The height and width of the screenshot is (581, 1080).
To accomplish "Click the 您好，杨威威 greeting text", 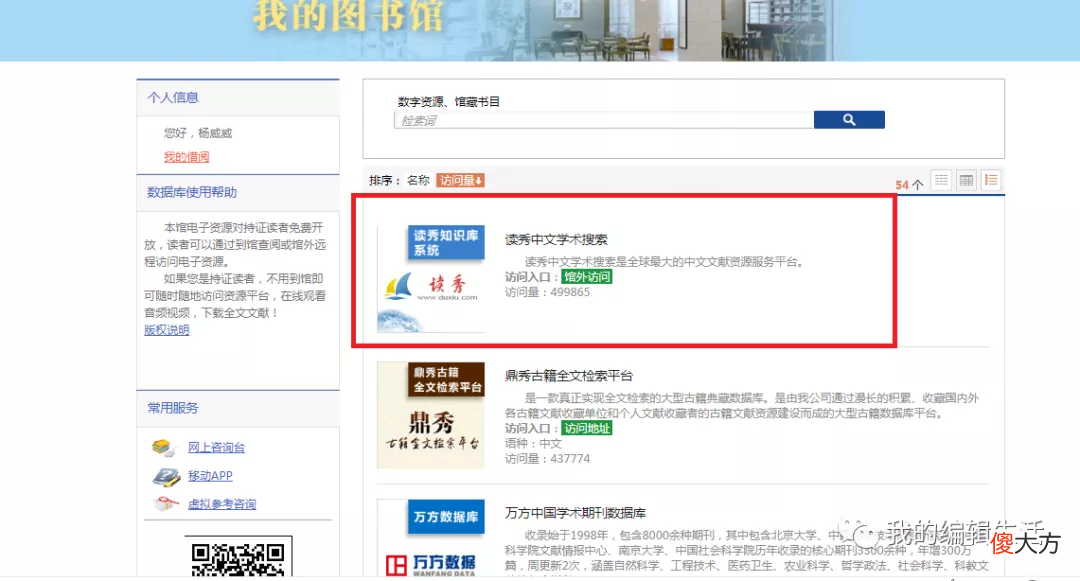I will tap(198, 133).
